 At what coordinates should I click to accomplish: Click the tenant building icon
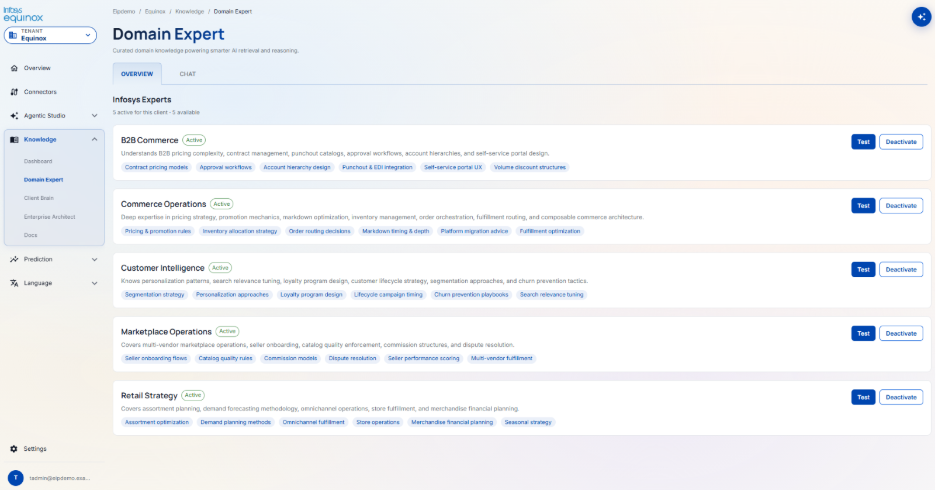click(13, 35)
